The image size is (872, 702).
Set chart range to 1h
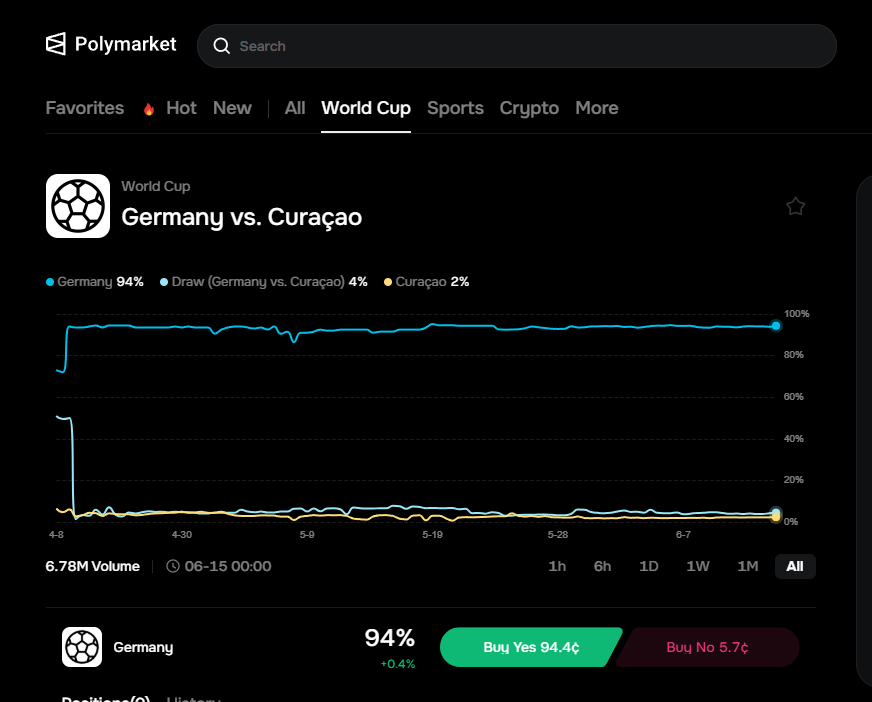(557, 566)
